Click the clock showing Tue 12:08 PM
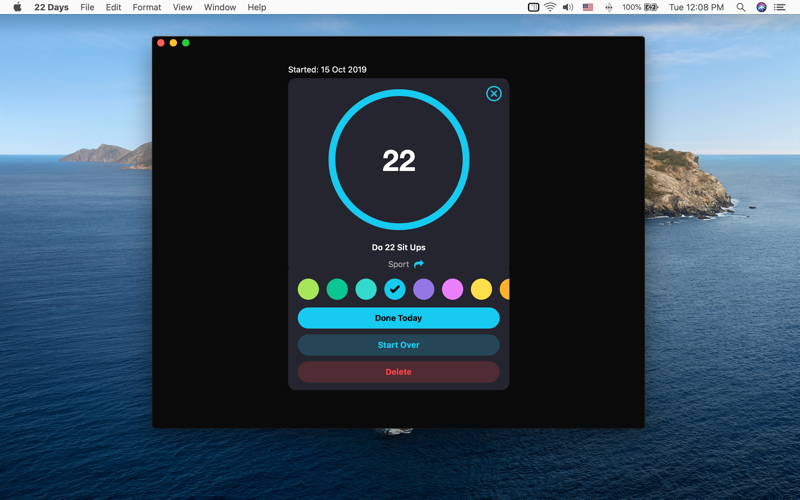The image size is (800, 500). [696, 7]
